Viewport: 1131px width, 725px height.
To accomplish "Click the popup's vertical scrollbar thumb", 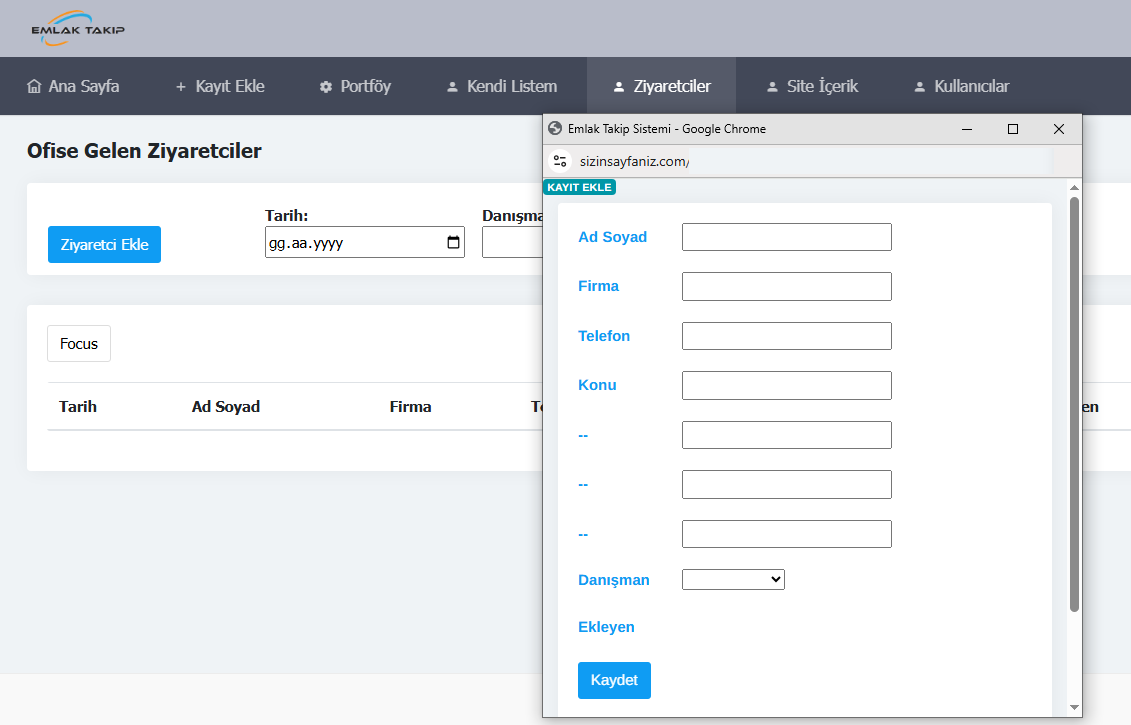I will pos(1074,400).
